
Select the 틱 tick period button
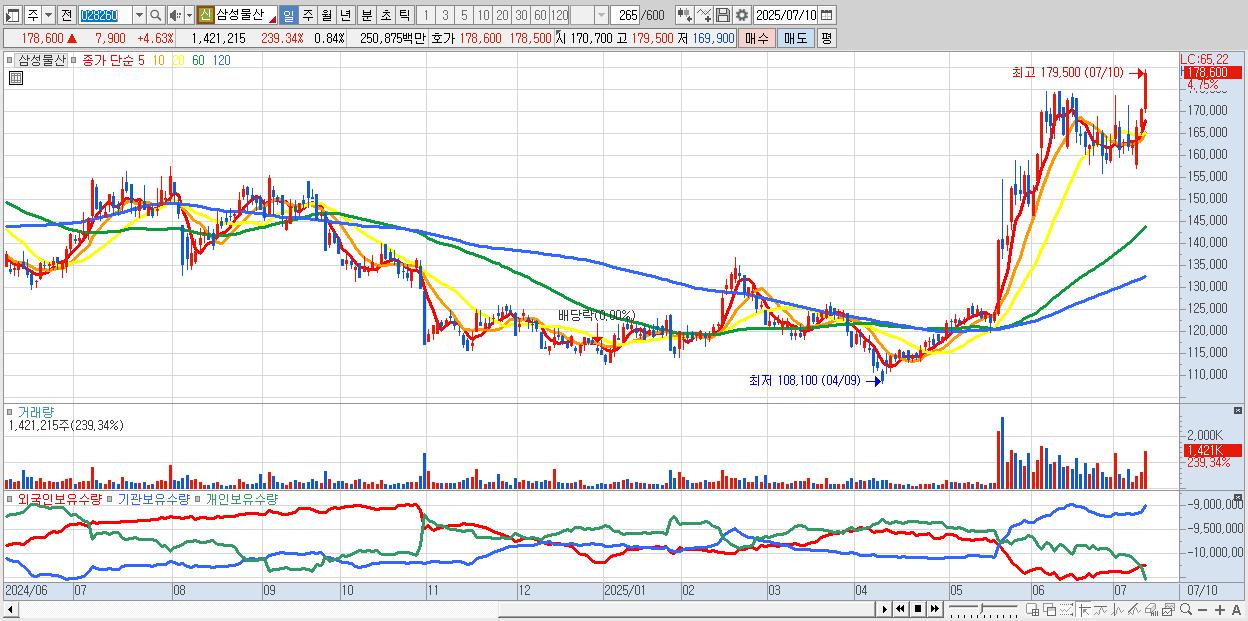point(404,15)
